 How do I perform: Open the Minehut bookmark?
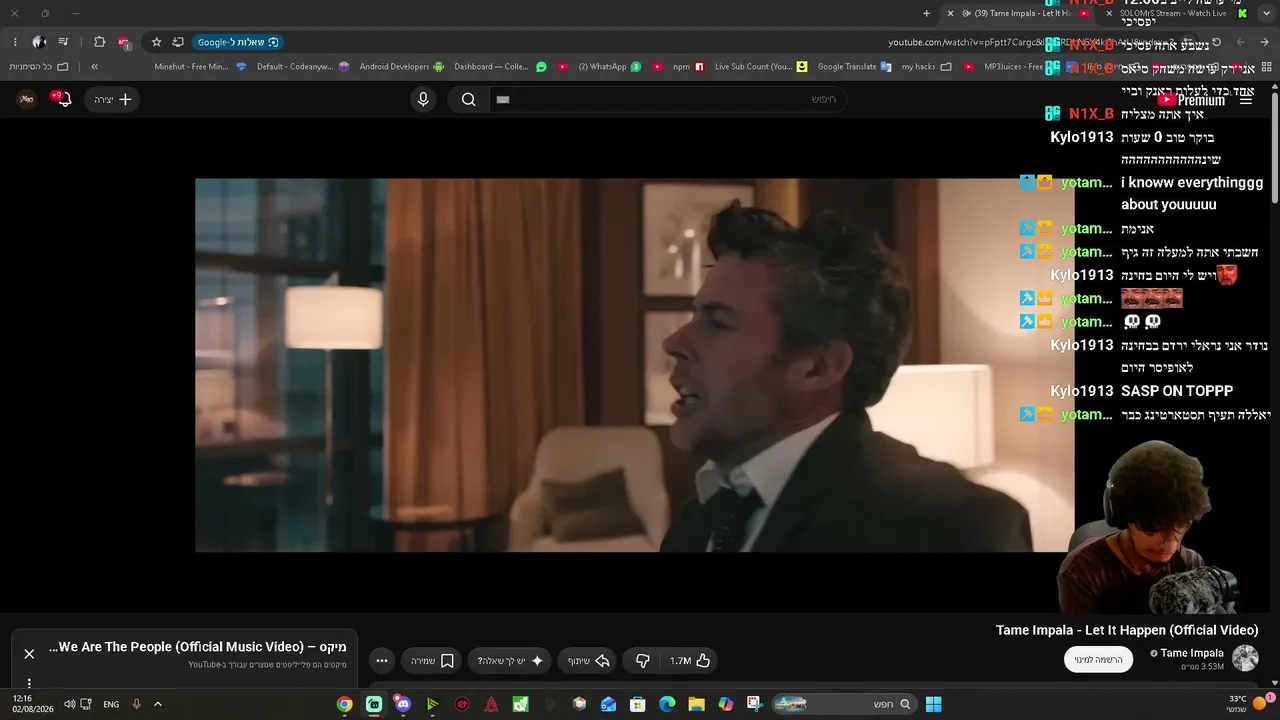[x=200, y=67]
